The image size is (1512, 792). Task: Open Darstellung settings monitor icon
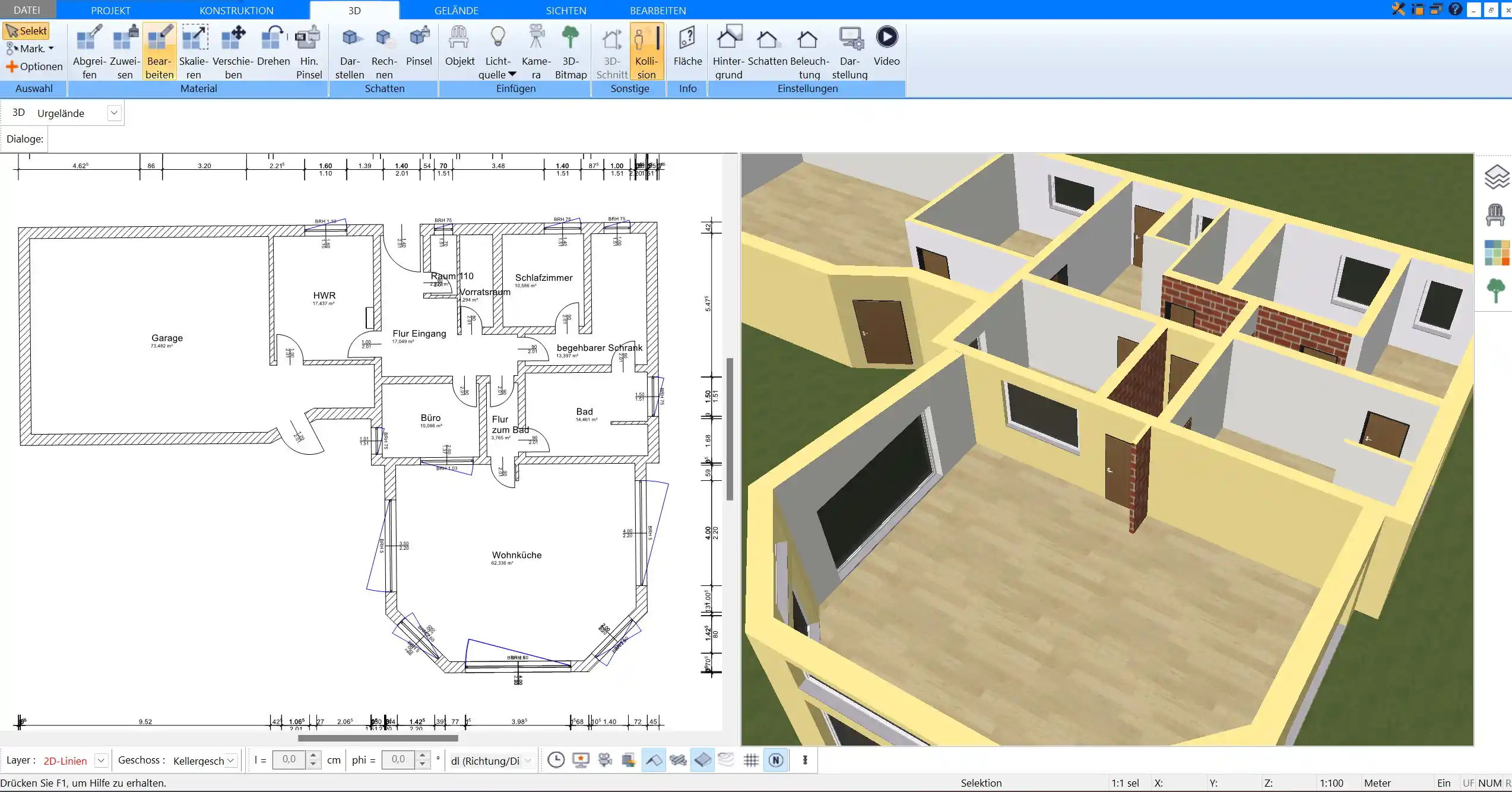[x=849, y=52]
